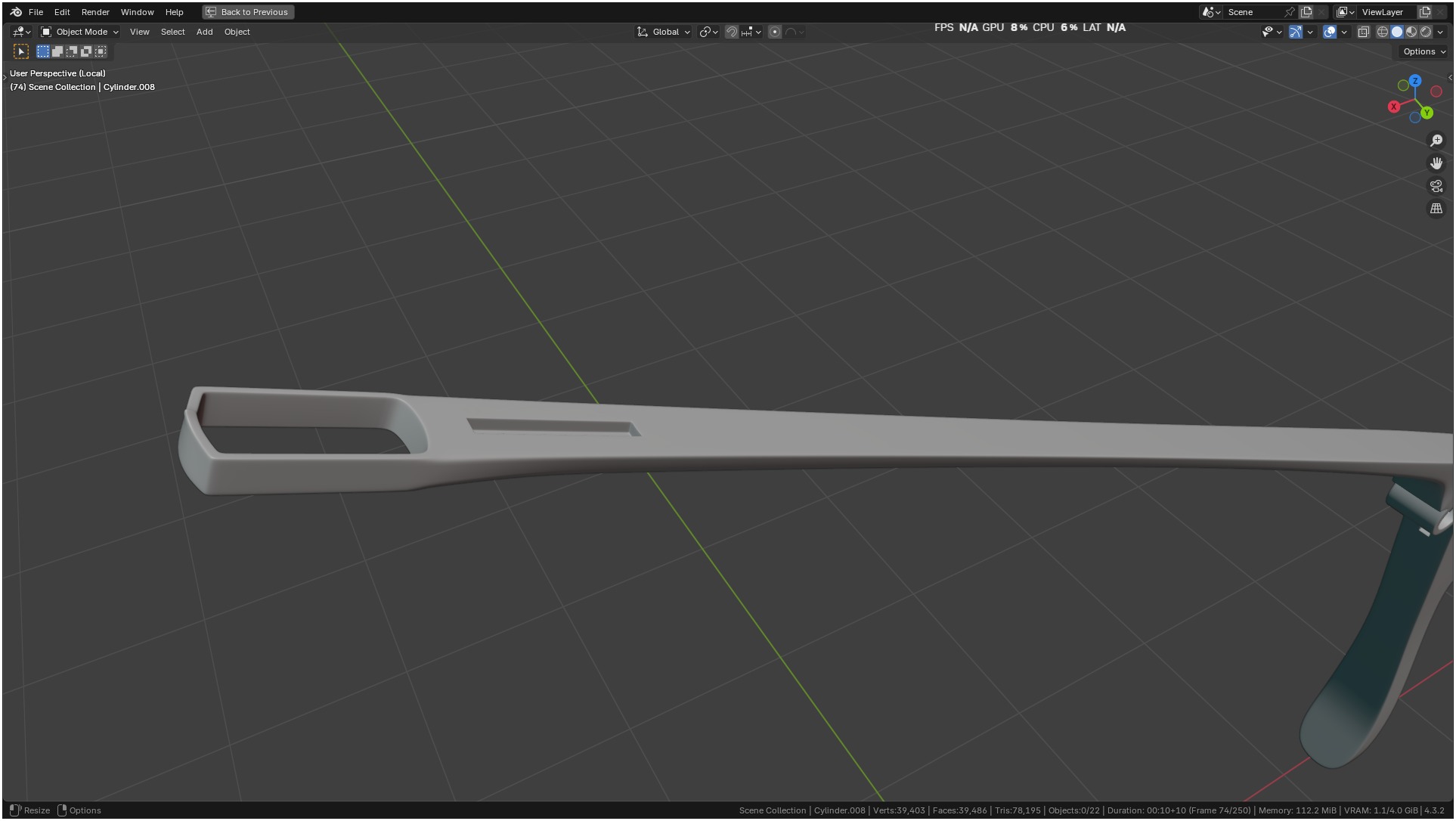Screen dimensions: 1456x821
Task: Switch to rendered viewport shading
Action: click(x=1426, y=32)
